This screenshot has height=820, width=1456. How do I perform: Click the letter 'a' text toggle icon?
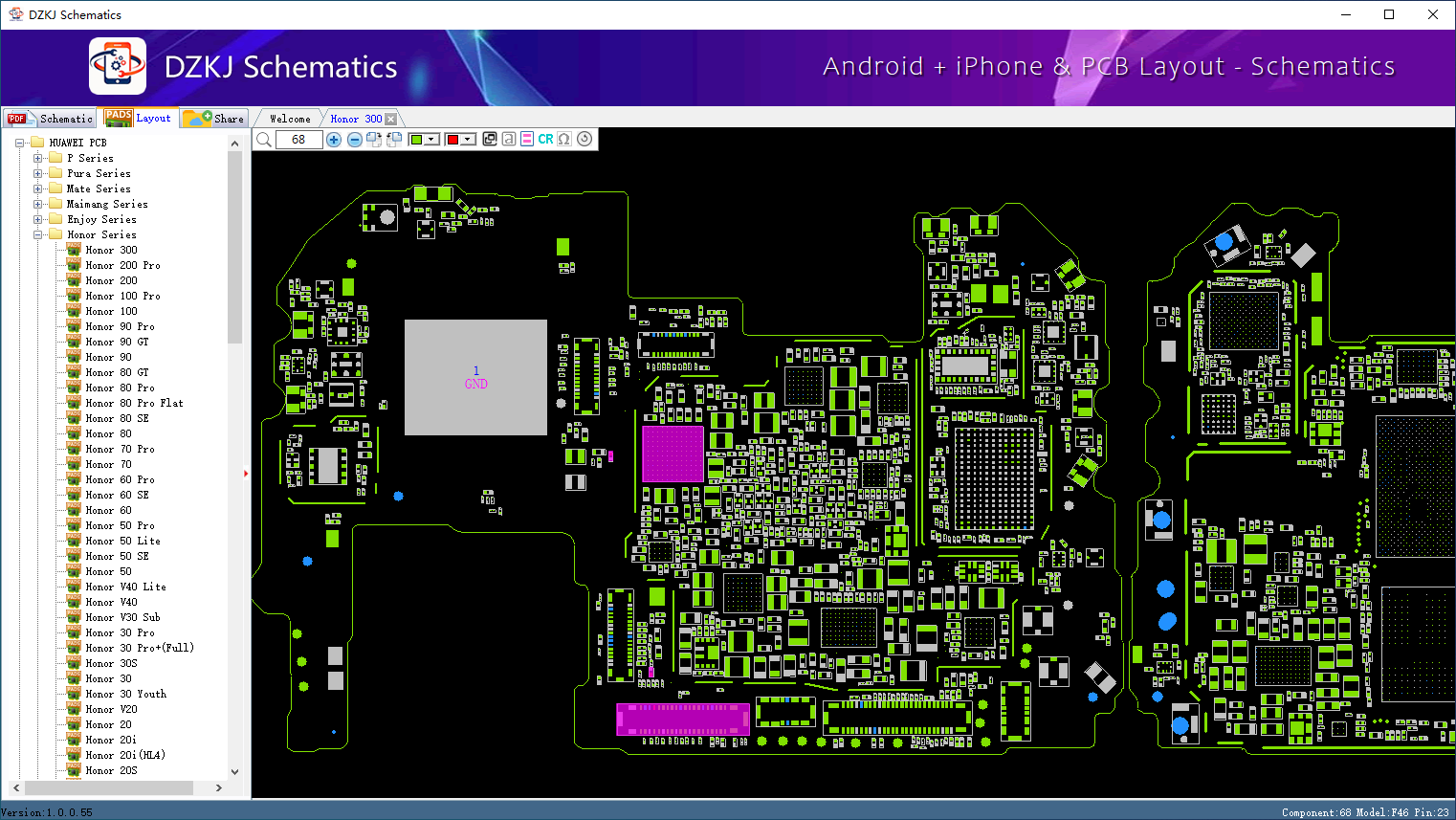coord(509,139)
